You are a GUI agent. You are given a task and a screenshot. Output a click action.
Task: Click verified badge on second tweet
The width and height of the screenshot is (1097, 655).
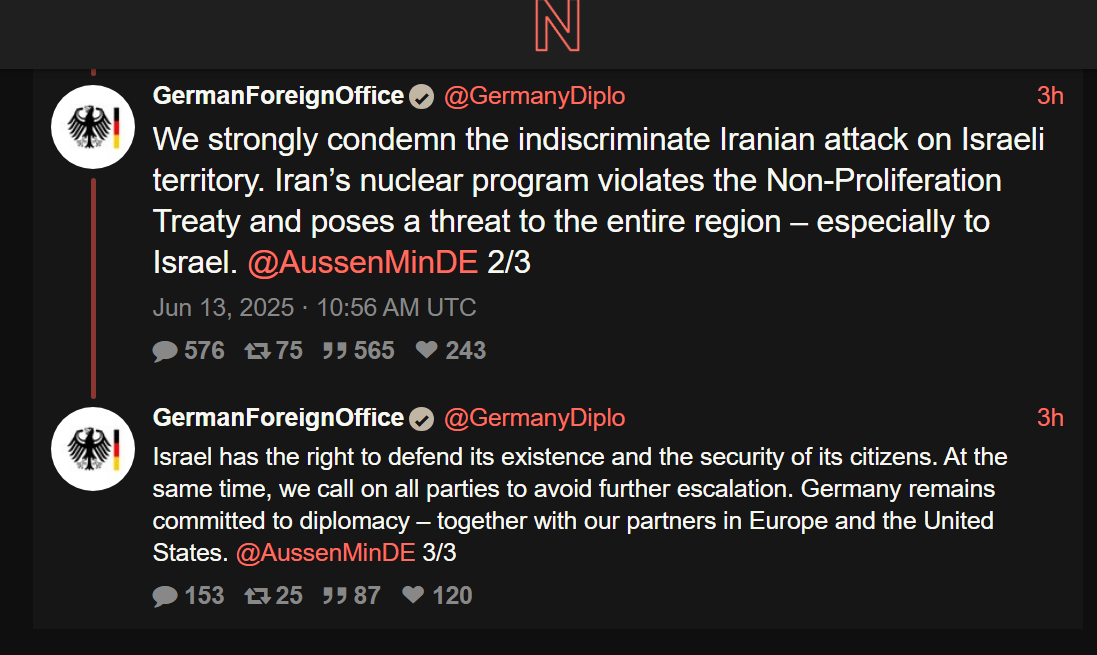[421, 418]
